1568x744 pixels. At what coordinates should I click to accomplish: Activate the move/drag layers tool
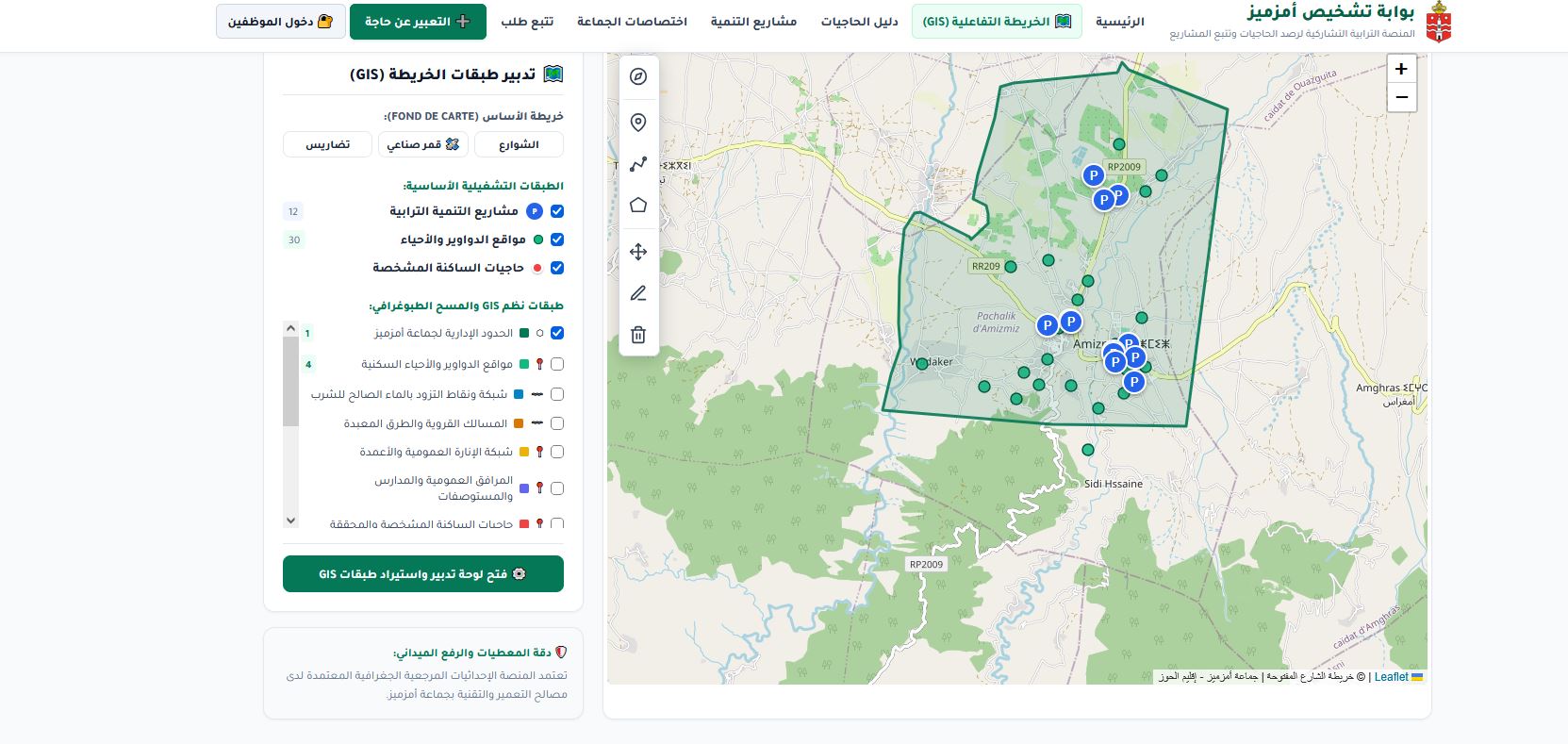coord(638,252)
